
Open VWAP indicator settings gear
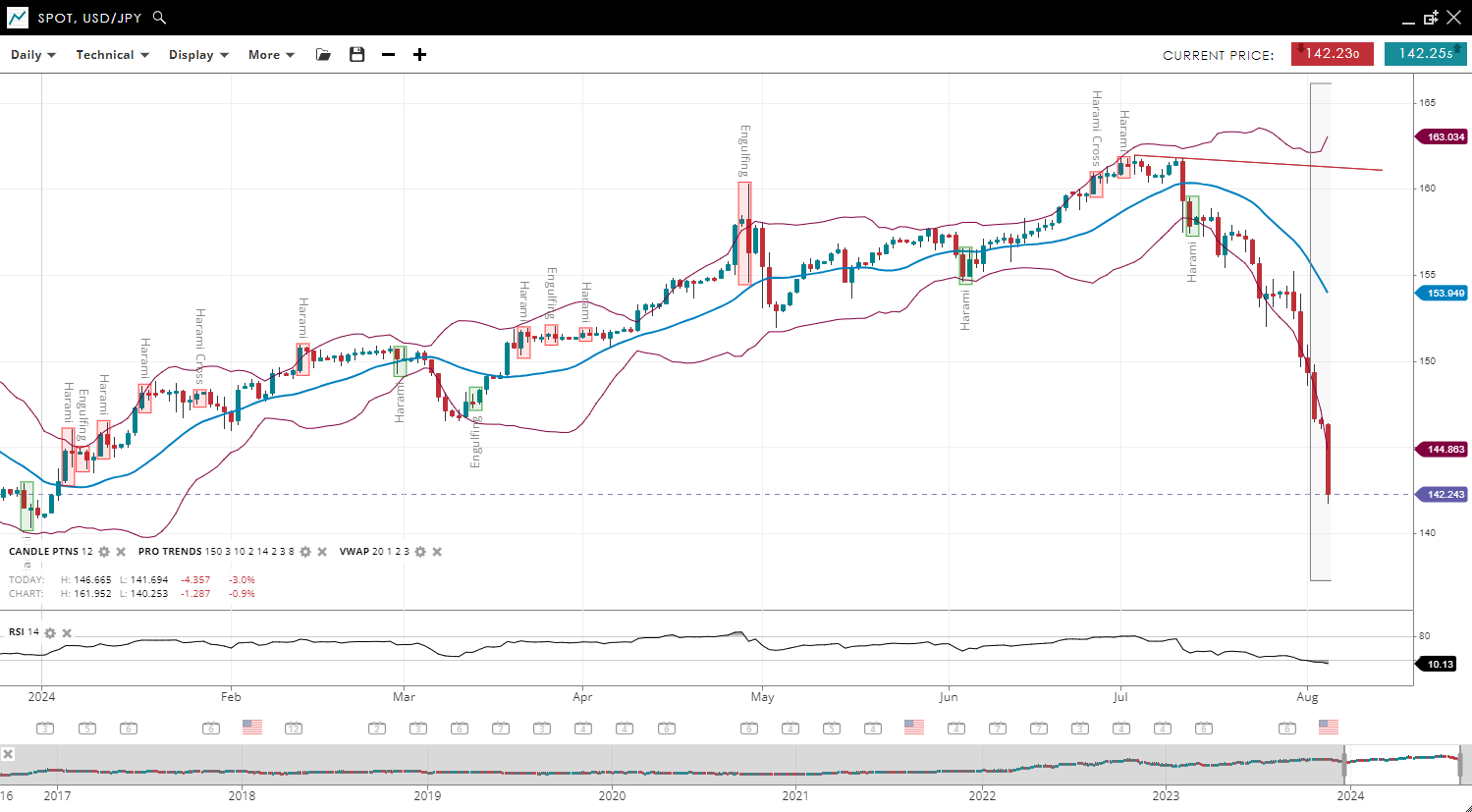[420, 552]
